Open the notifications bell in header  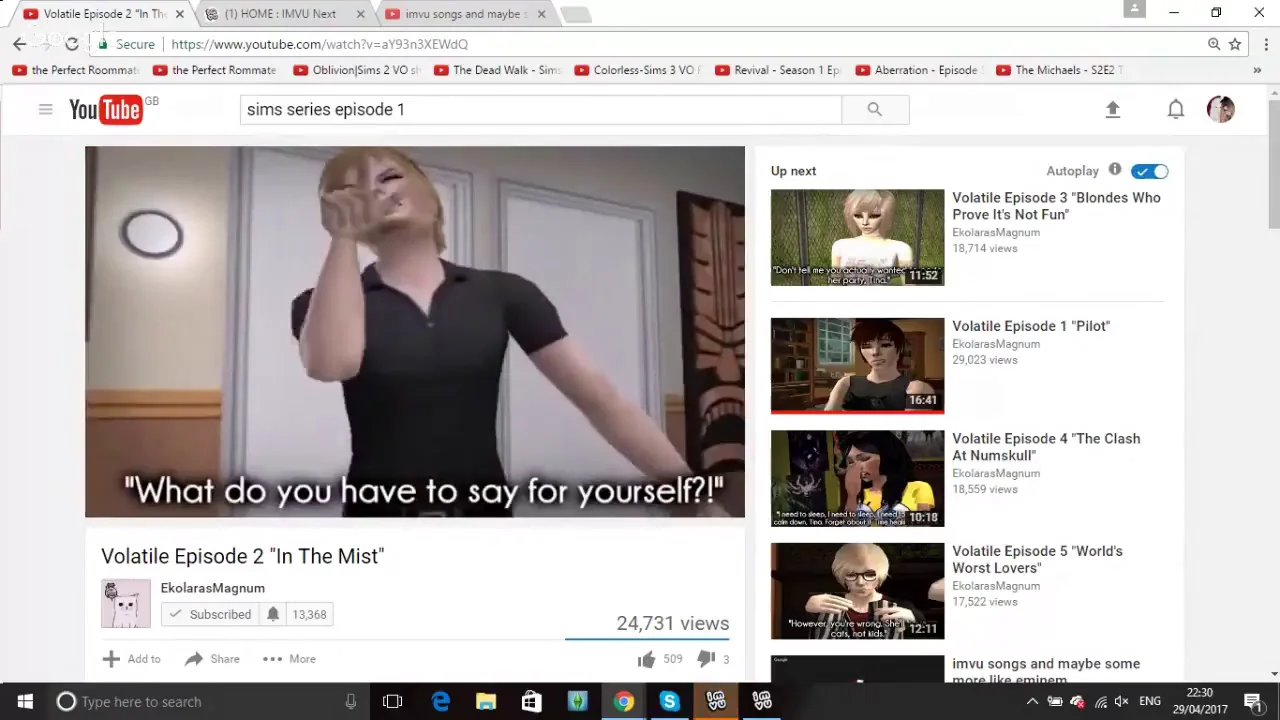[1175, 109]
